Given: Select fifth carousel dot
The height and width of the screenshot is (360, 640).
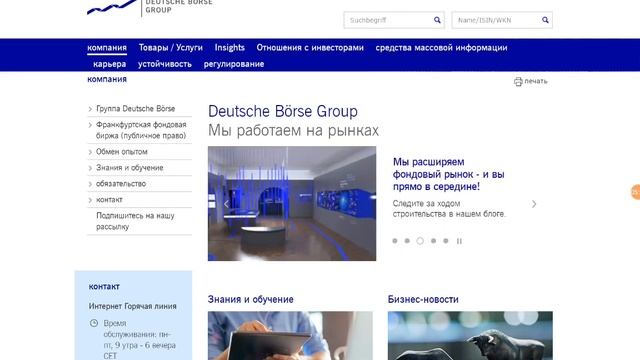Looking at the screenshot, I should click(x=446, y=241).
